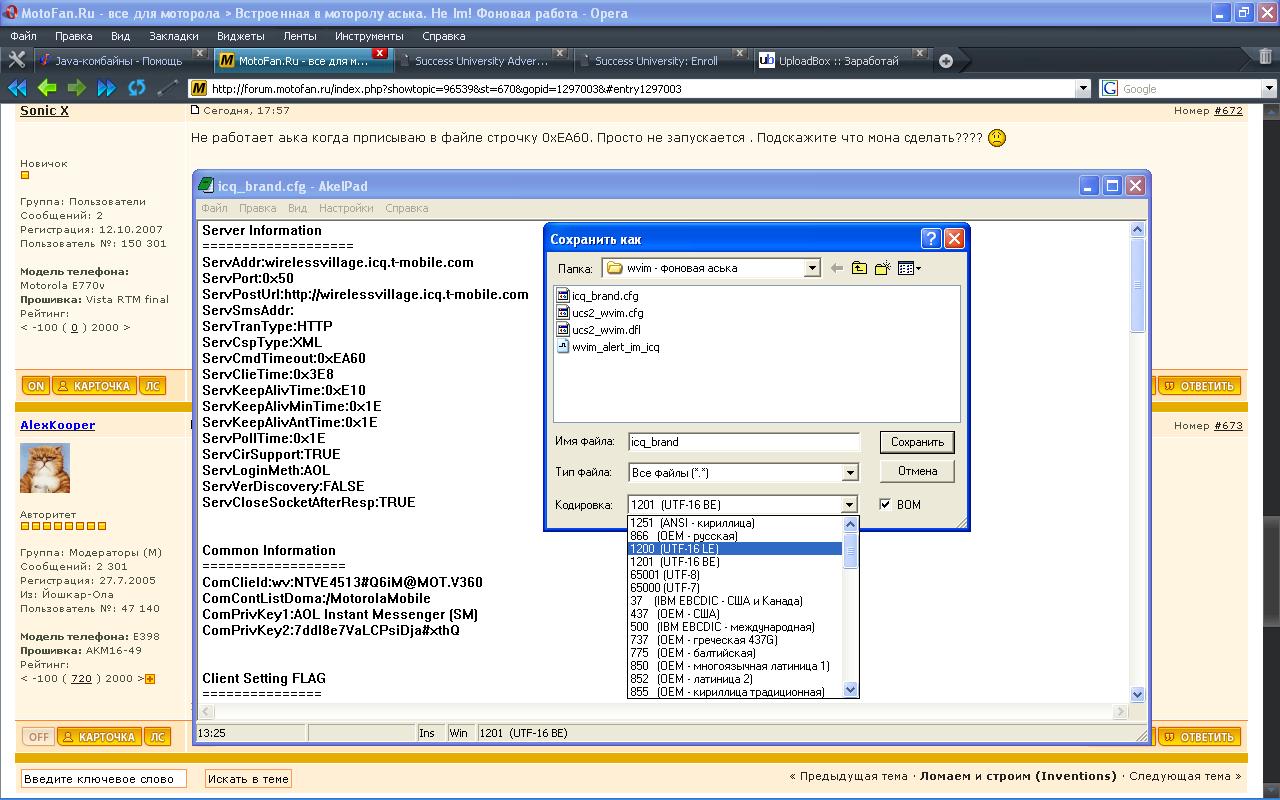Open post number #672 link

coord(1228,111)
